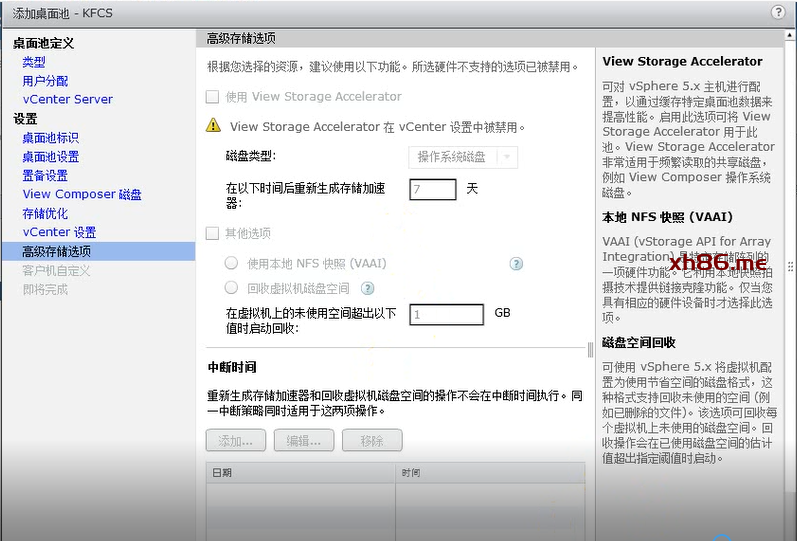Click the help question mark icon in title bar
797x541 pixels.
point(778,12)
